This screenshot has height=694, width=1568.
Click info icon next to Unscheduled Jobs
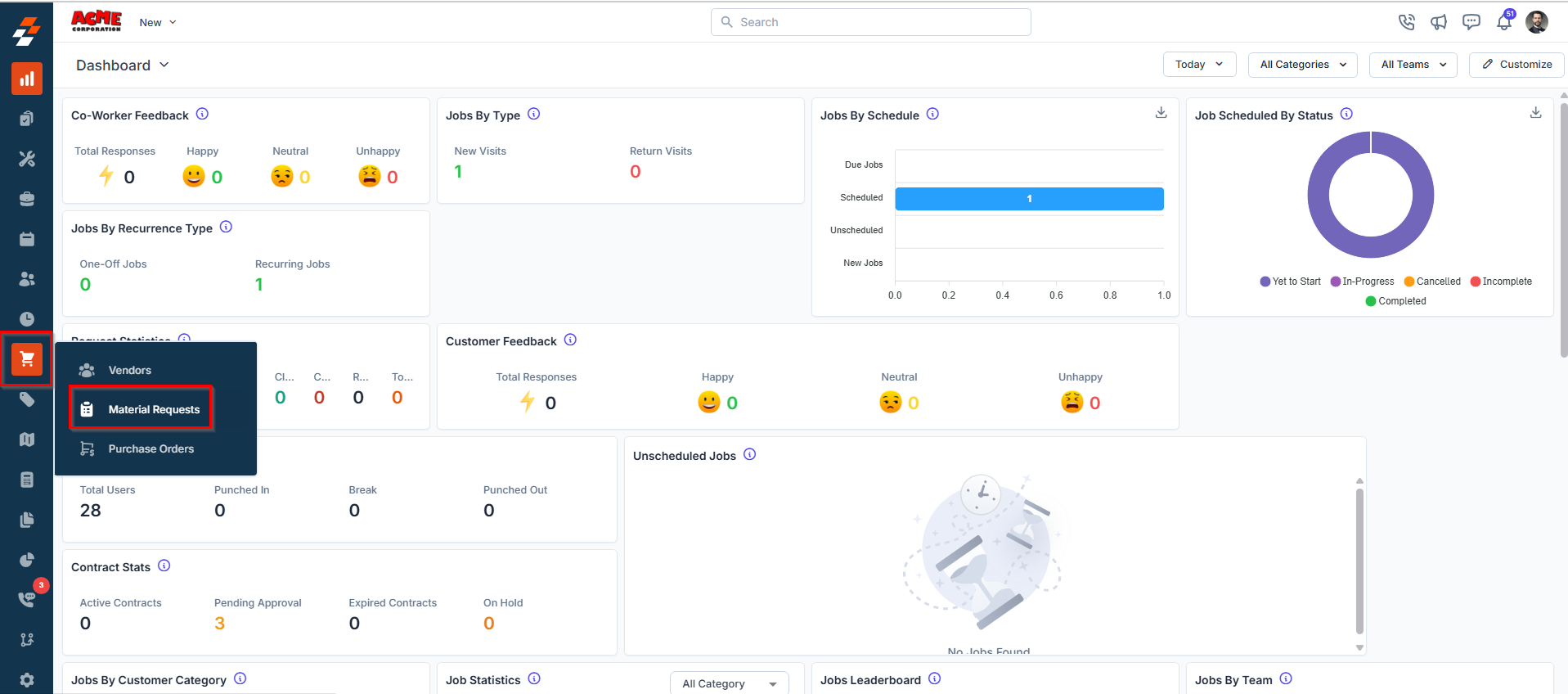[x=749, y=454]
